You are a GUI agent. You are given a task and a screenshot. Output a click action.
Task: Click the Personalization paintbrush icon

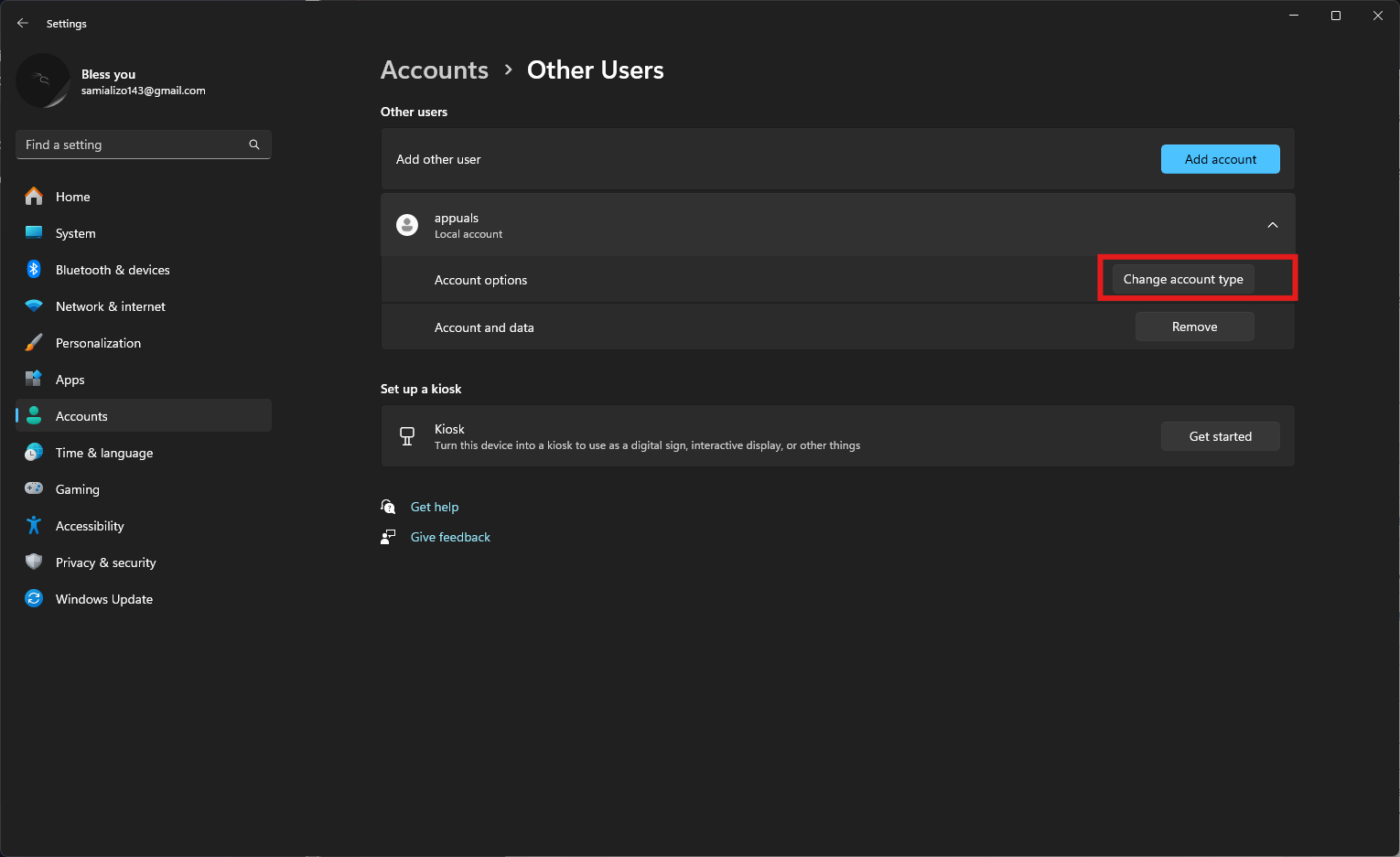(34, 343)
